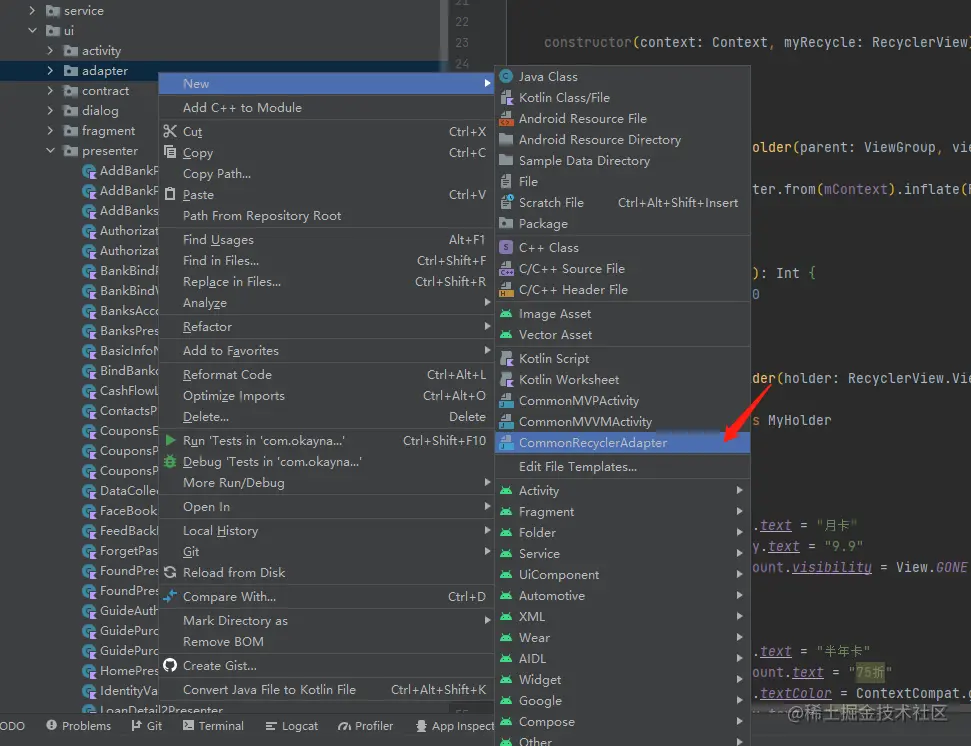Image resolution: width=971 pixels, height=746 pixels.
Task: Click the Reload from Disk icon
Action: click(x=170, y=573)
